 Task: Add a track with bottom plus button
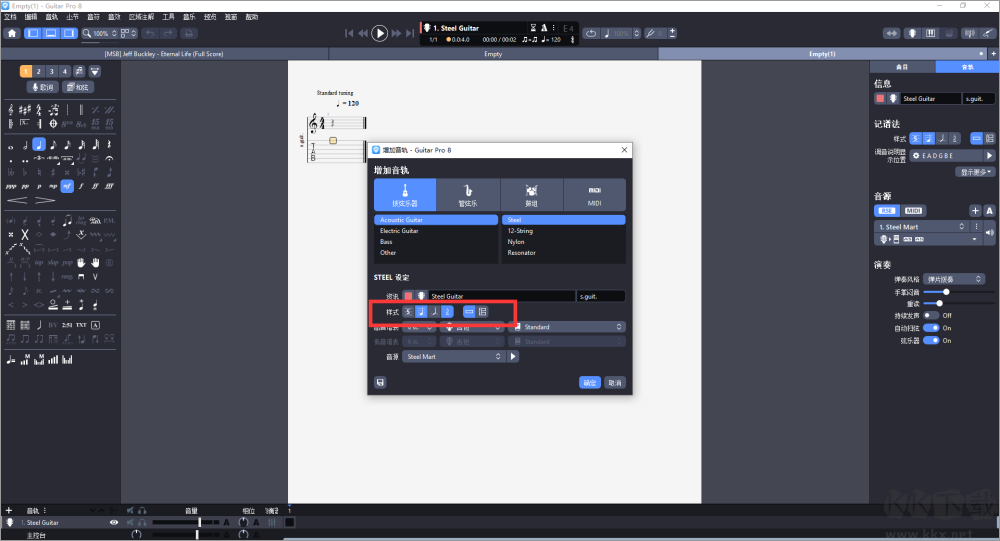(9, 510)
